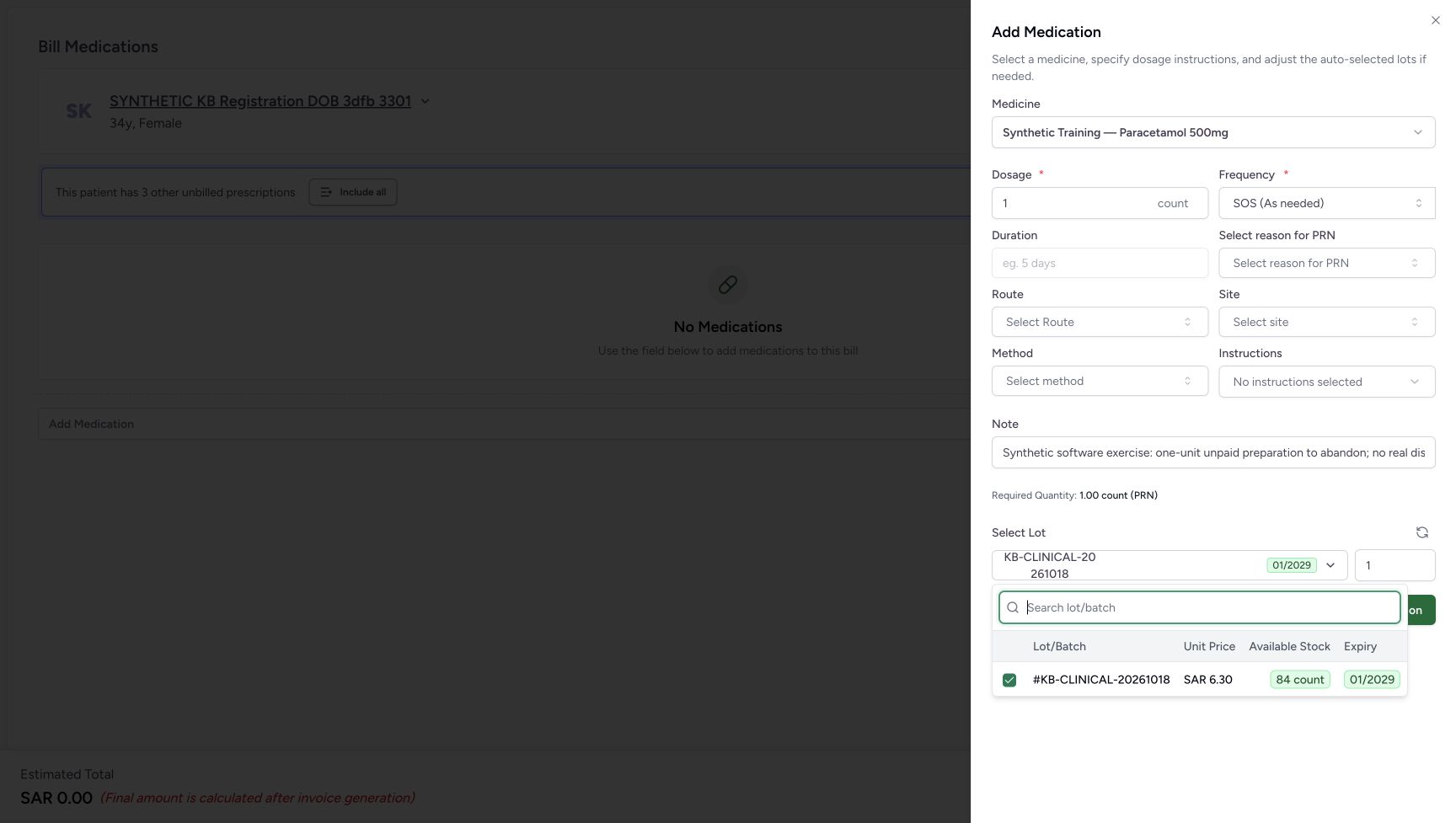Screen dimensions: 1456x823
Task: Click the Include all button
Action: click(x=353, y=192)
